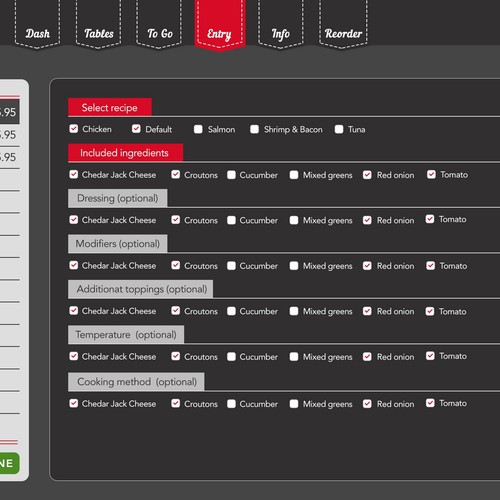Screen dimensions: 500x500
Task: Toggle Chedar Jack Cheese under Modifiers
Action: click(x=74, y=265)
